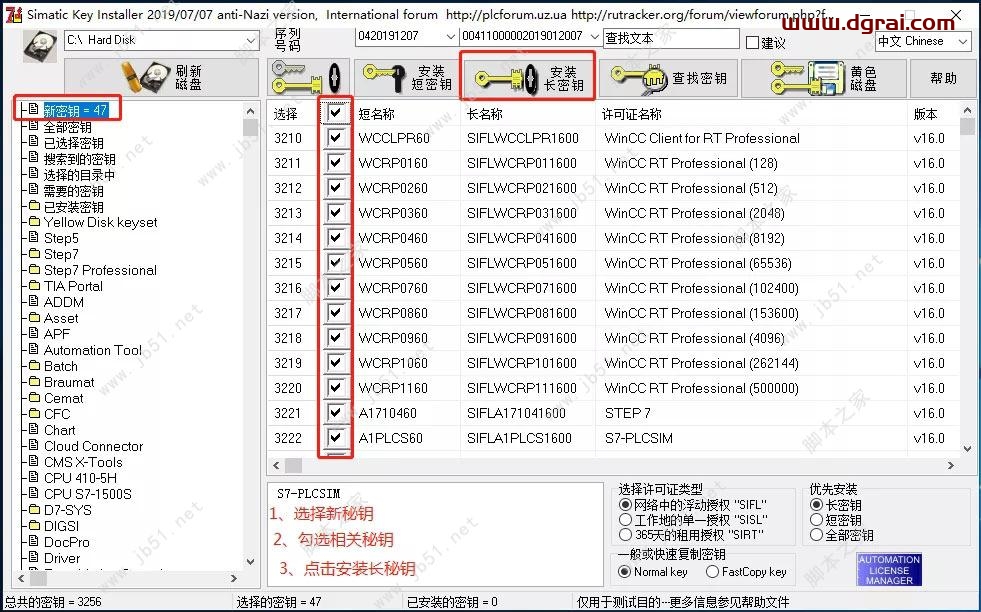981x612 pixels.
Task: Click the hard disk drive icon
Action: click(x=39, y=46)
